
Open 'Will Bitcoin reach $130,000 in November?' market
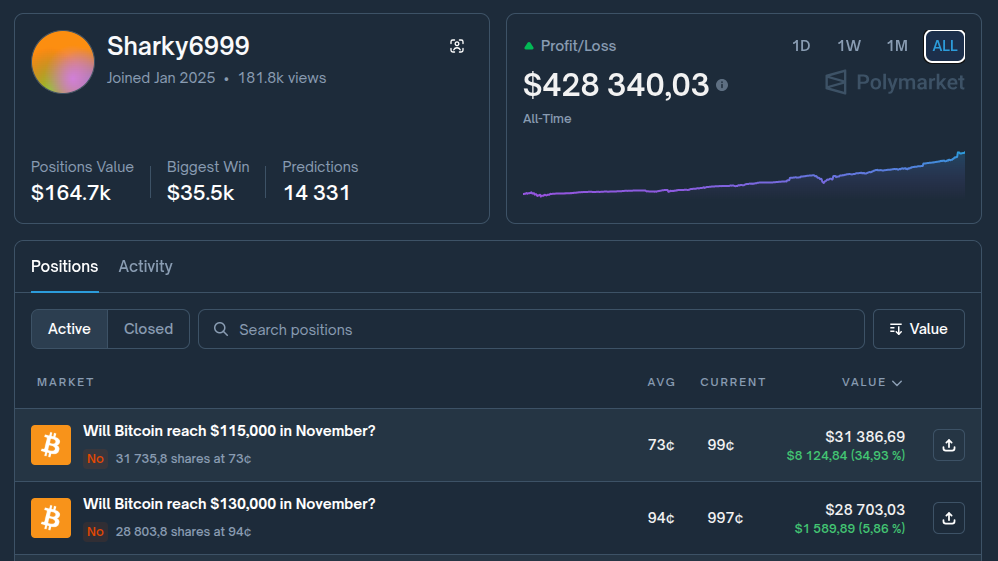click(229, 504)
